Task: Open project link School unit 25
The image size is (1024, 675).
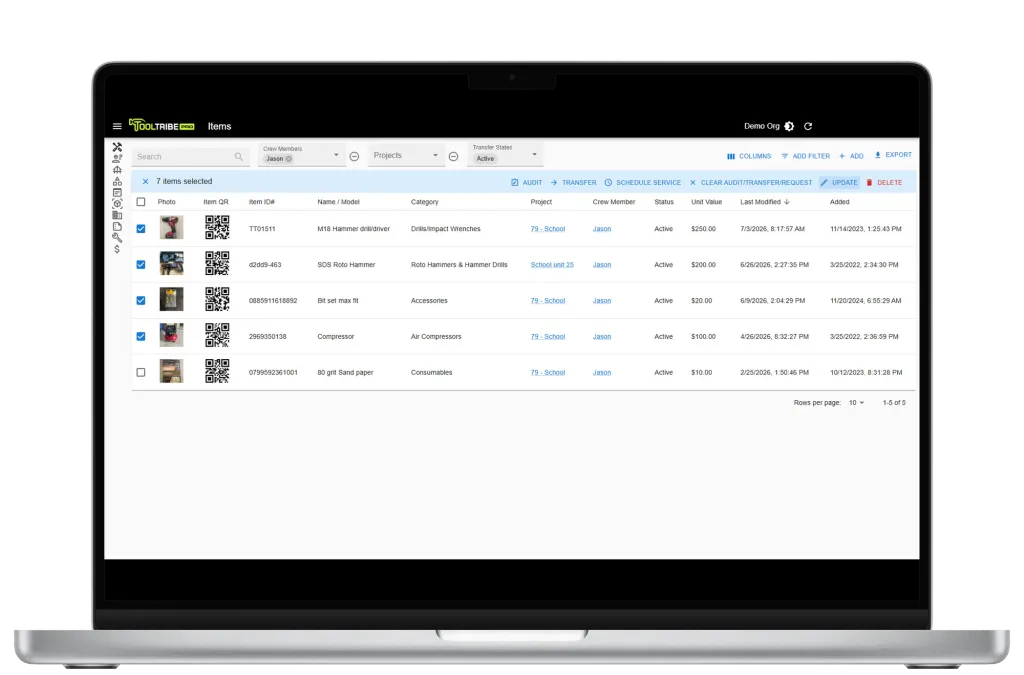Action: click(x=552, y=265)
